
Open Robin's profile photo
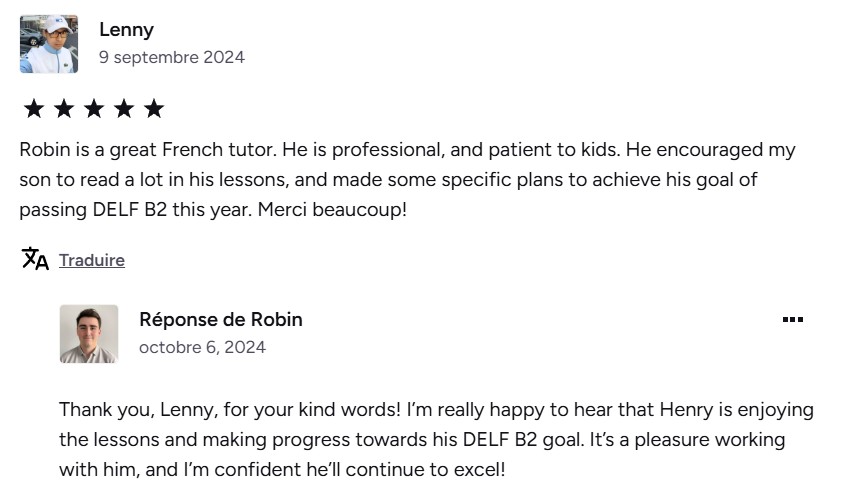pyautogui.click(x=88, y=334)
